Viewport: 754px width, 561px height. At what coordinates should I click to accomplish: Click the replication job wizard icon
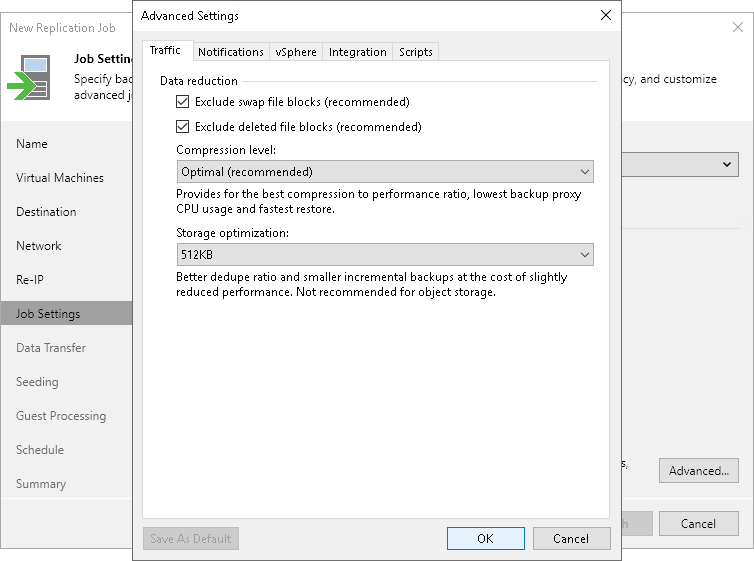(30, 78)
